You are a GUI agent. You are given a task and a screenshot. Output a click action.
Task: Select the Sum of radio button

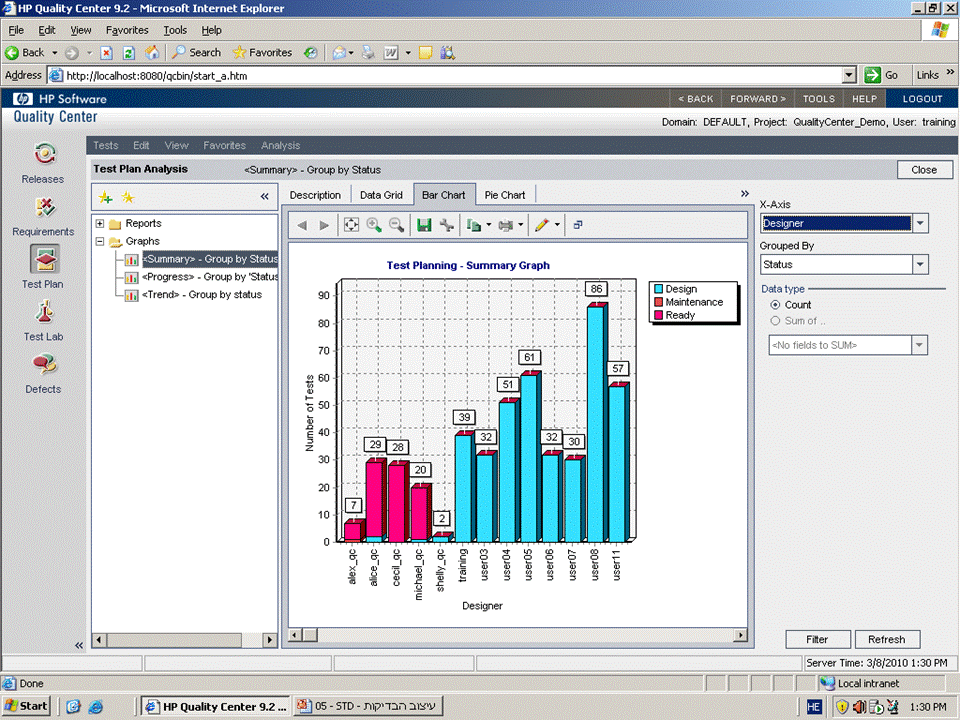click(x=775, y=321)
